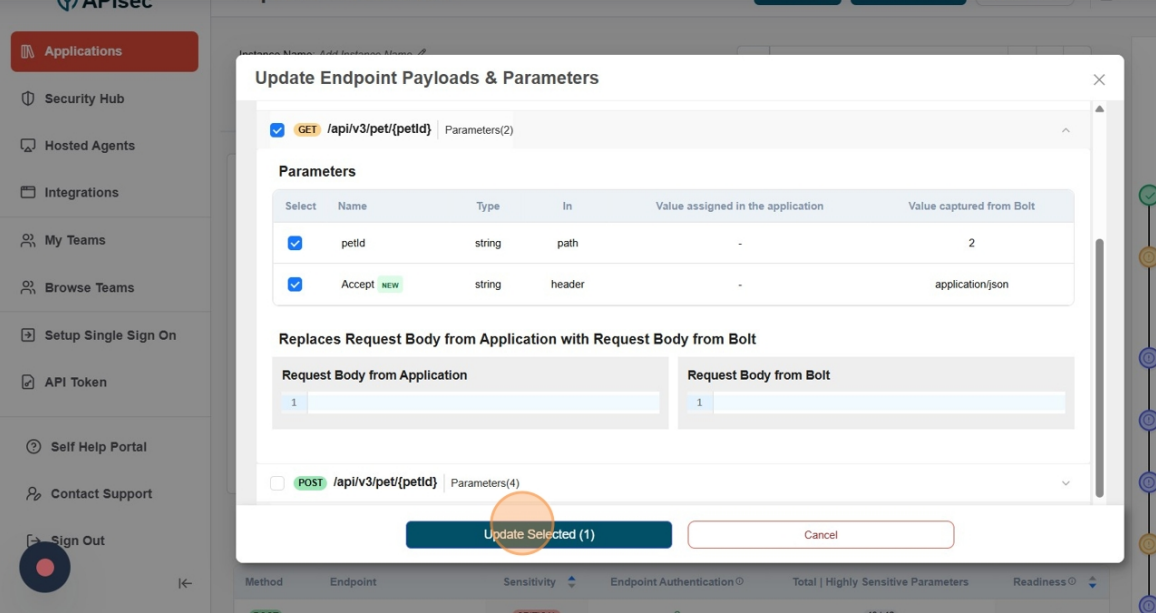
Task: Click the Applications sidebar icon
Action: pos(28,51)
